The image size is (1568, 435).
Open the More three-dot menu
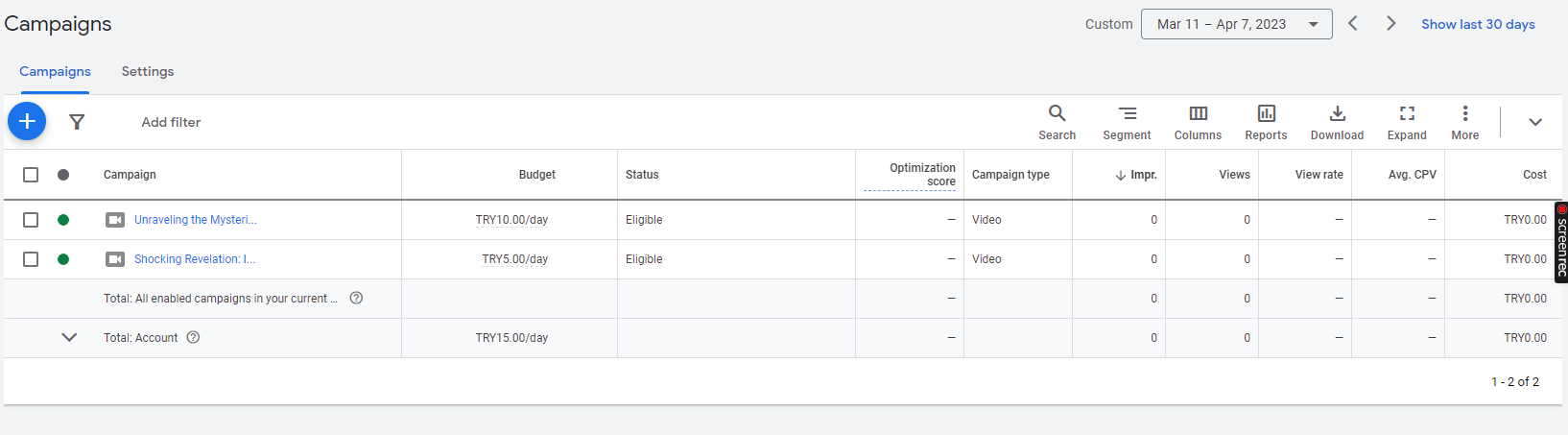pyautogui.click(x=1464, y=122)
